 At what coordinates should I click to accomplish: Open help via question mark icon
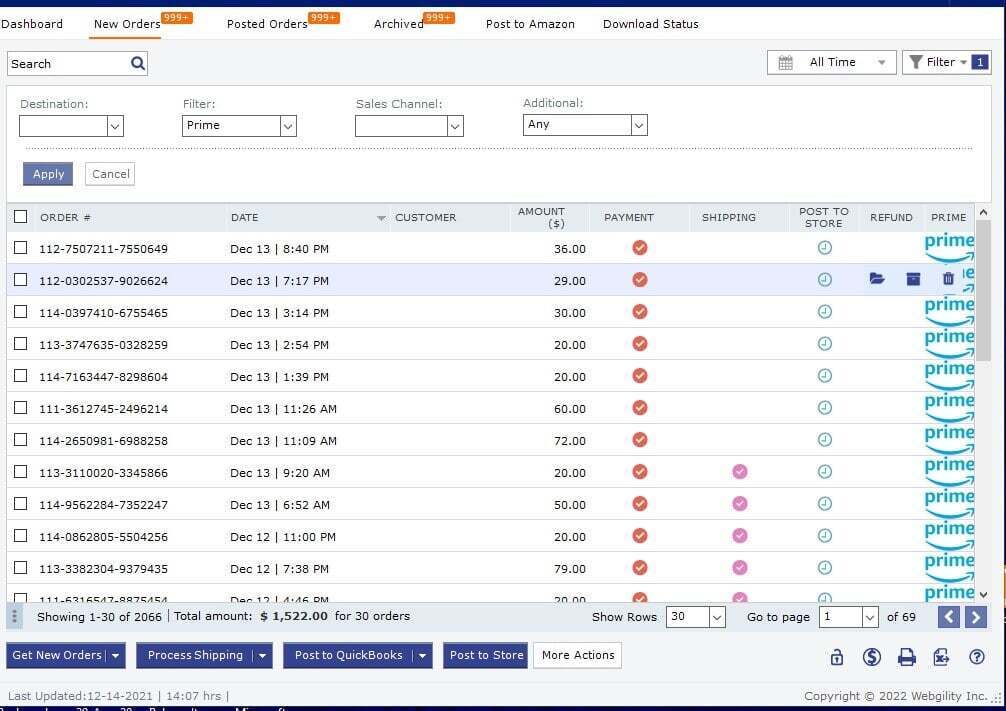[977, 657]
